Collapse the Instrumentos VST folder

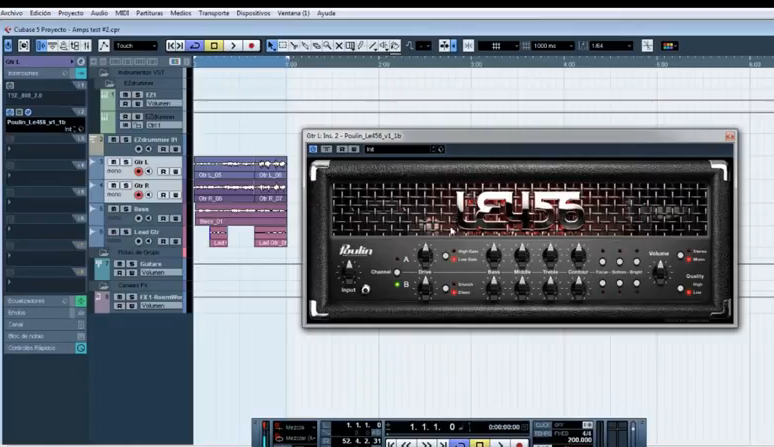(104, 73)
